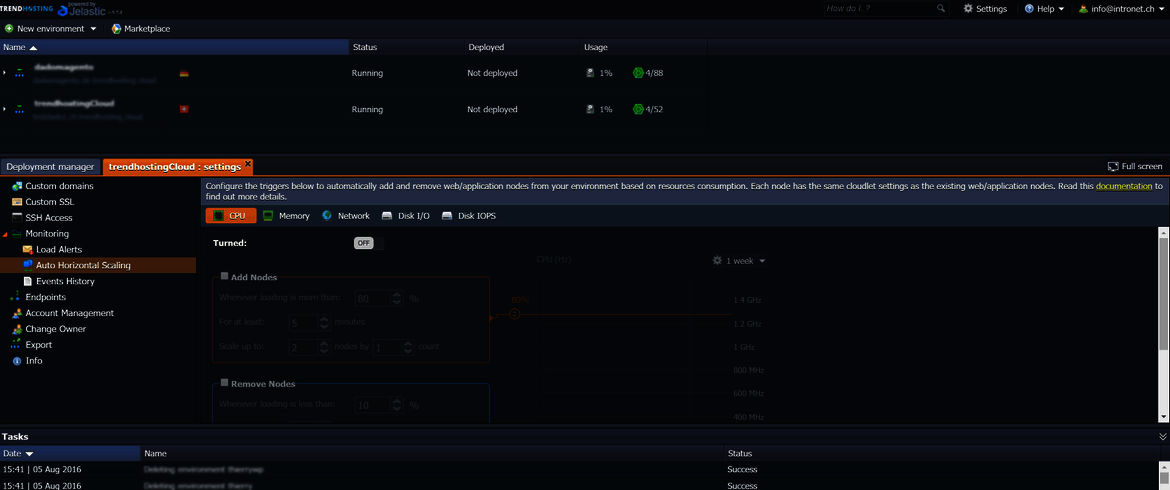Open the Help menu
Viewport: 1170px width, 490px height.
point(1045,8)
